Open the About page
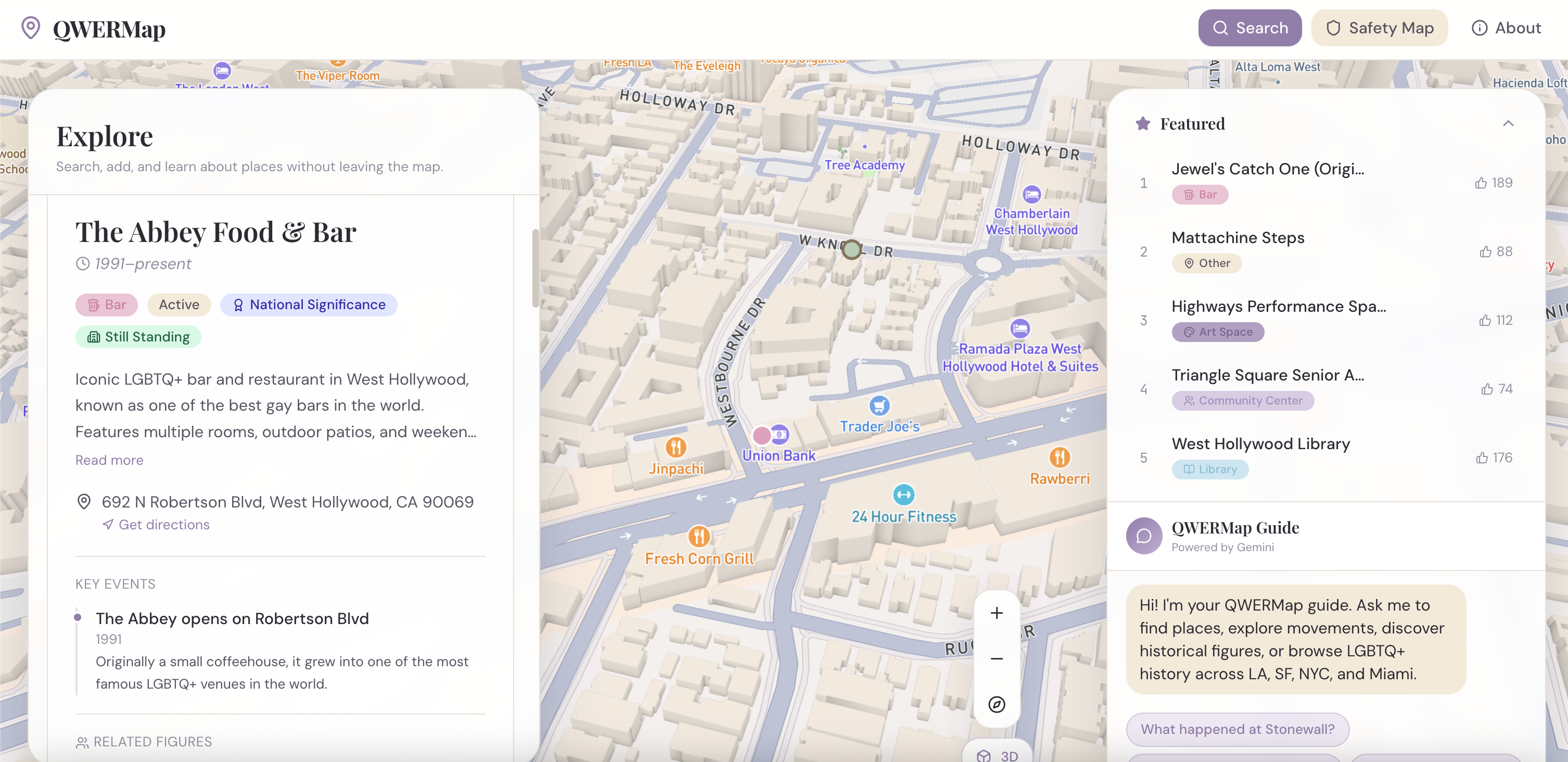 [1506, 28]
